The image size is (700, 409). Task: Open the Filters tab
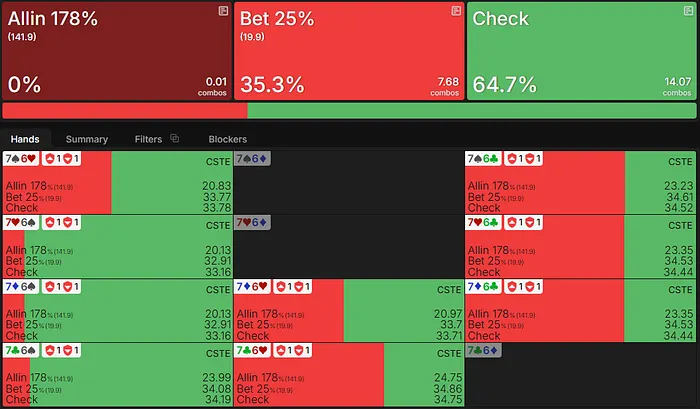coord(148,139)
